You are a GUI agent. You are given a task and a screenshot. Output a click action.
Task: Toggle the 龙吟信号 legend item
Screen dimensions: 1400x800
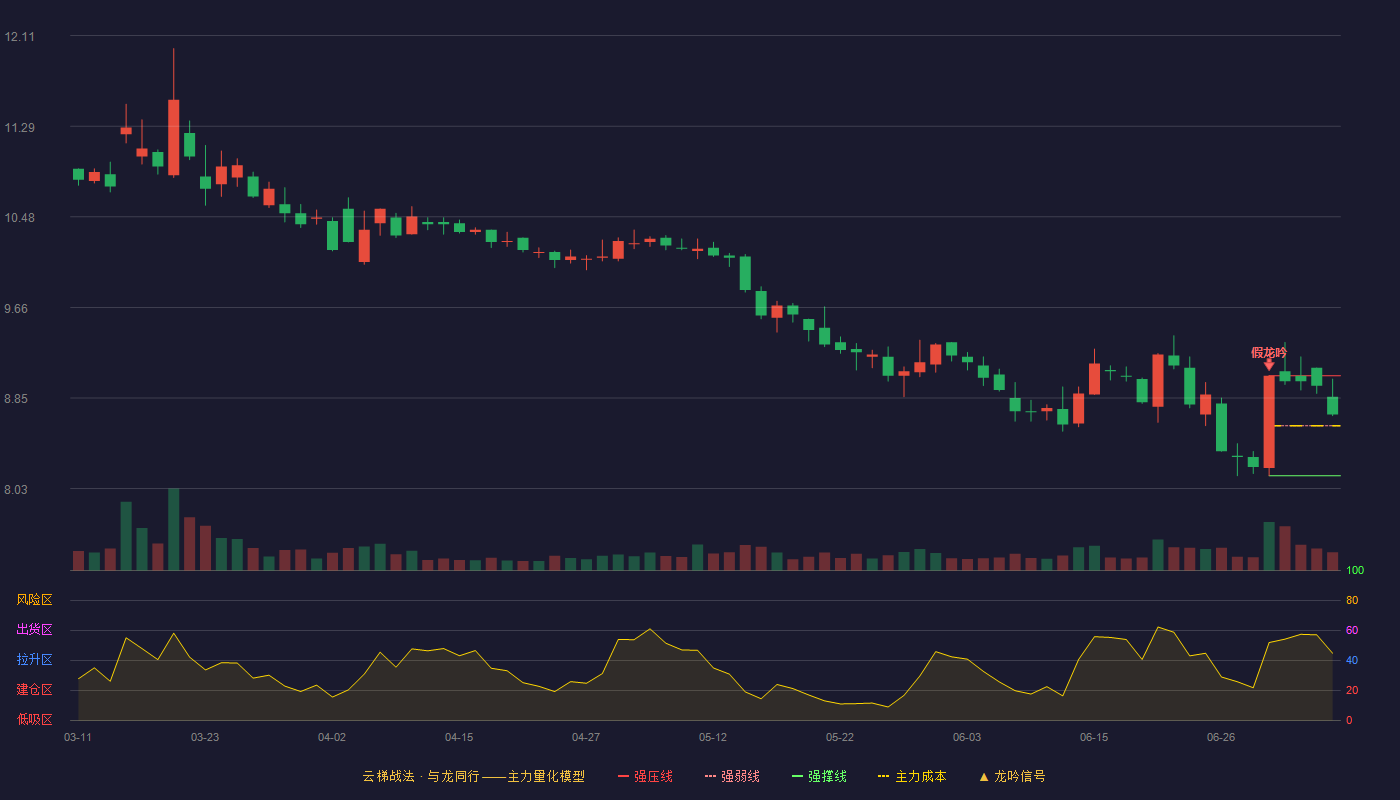(1011, 776)
